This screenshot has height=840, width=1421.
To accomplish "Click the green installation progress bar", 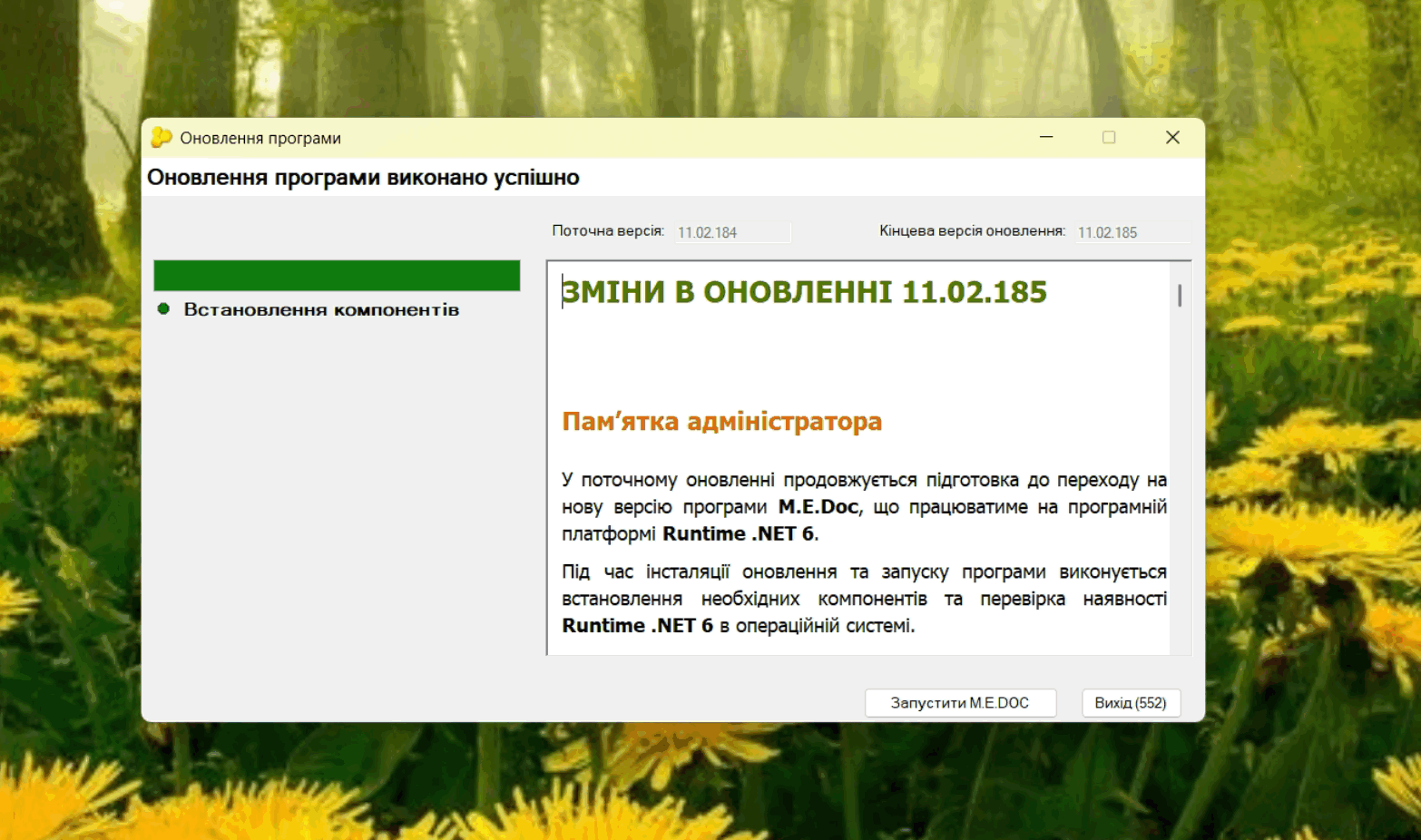I will click(337, 276).
